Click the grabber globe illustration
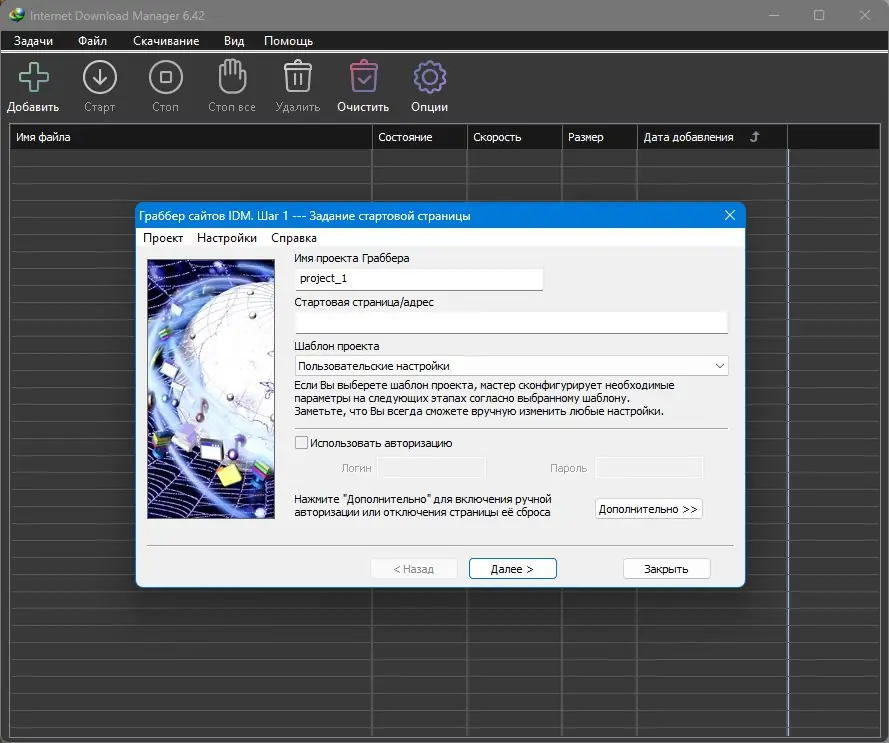Screen dimensions: 889x743 (x=211, y=389)
